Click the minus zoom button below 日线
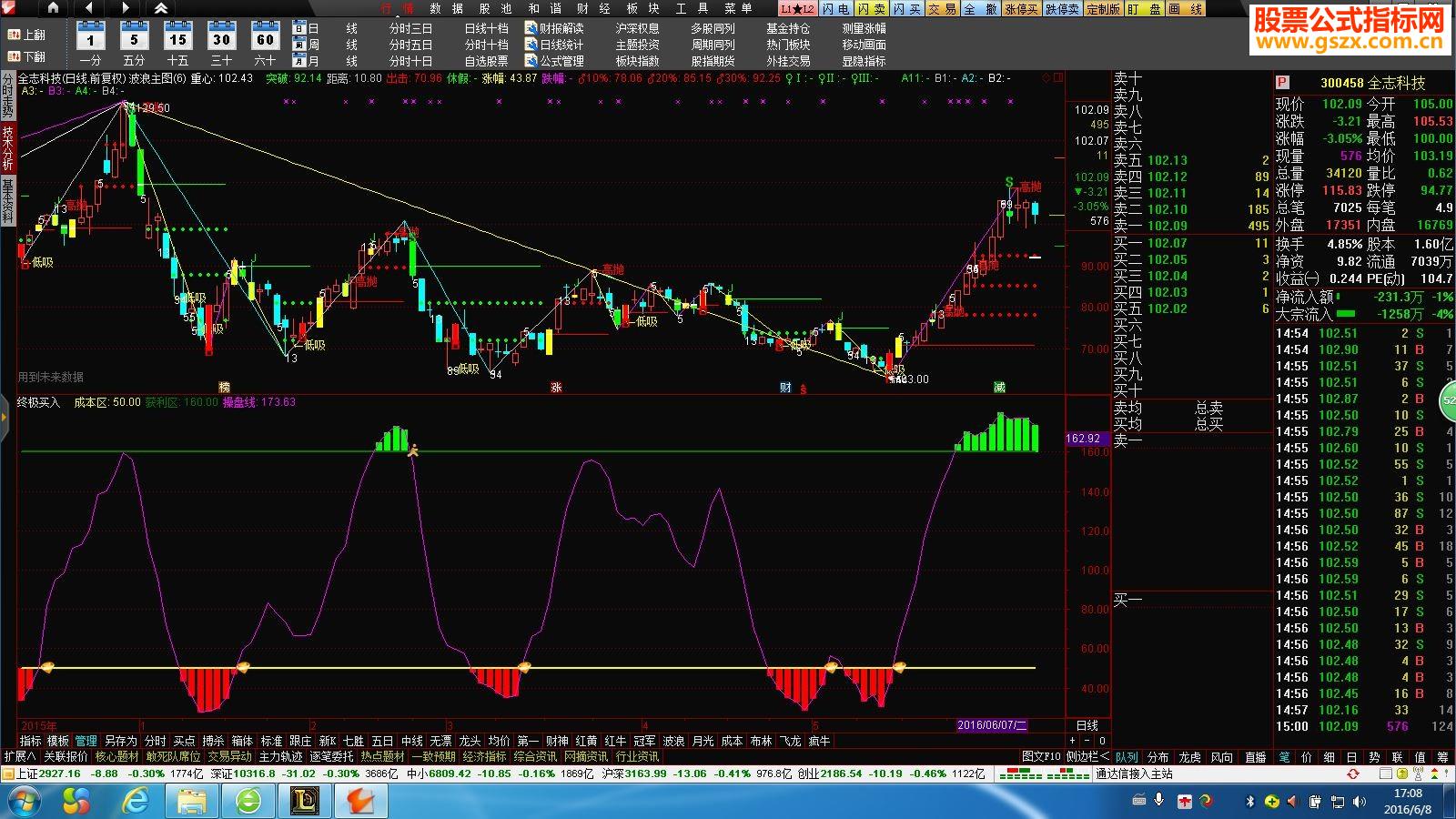This screenshot has height=819, width=1456. [1087, 741]
